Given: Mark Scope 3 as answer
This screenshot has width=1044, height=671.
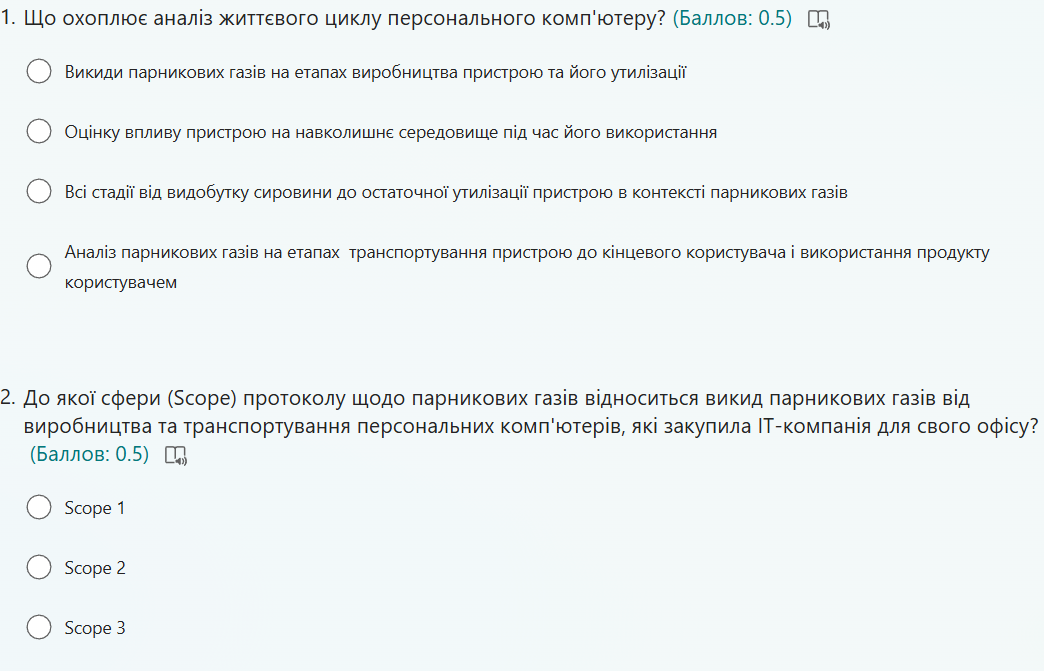Looking at the screenshot, I should pos(39,627).
